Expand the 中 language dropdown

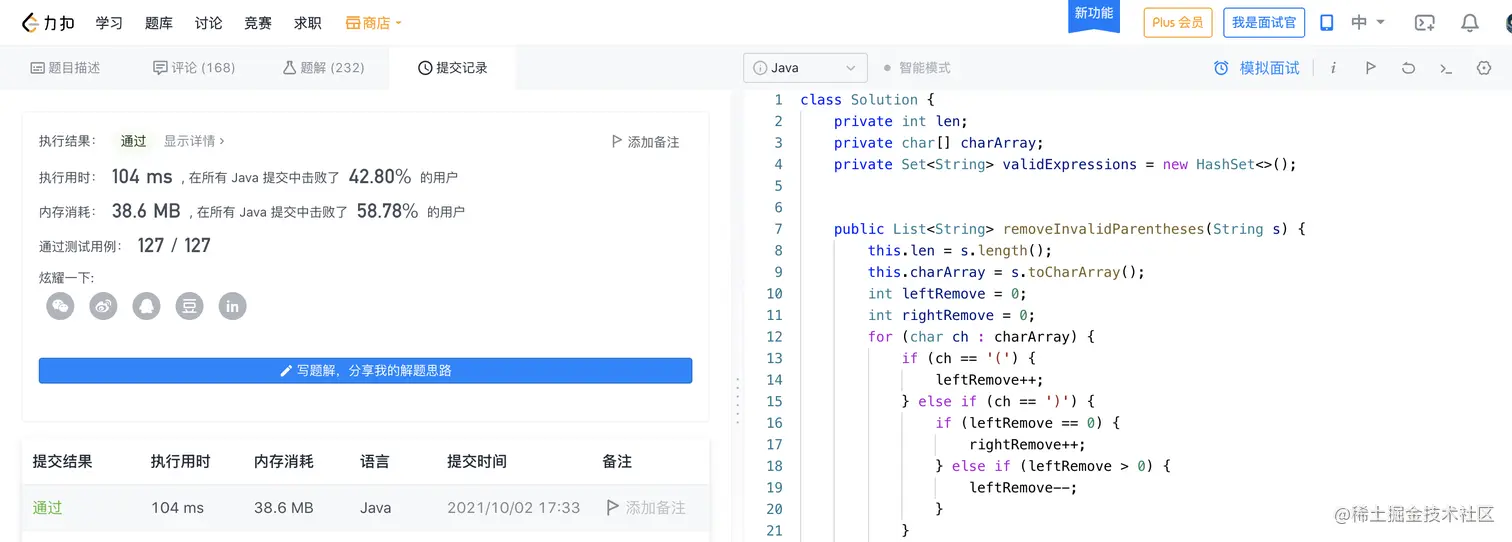click(x=1368, y=22)
